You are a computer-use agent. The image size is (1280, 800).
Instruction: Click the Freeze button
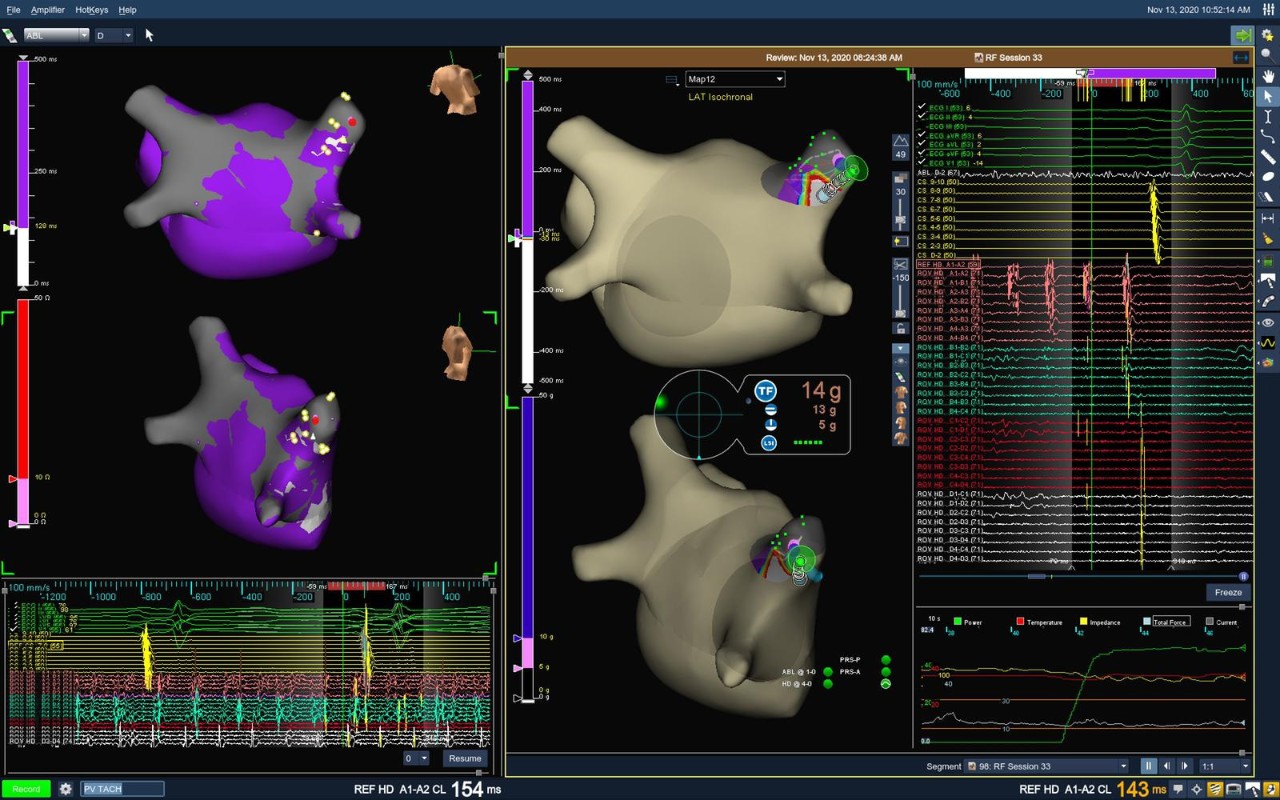pyautogui.click(x=1228, y=592)
